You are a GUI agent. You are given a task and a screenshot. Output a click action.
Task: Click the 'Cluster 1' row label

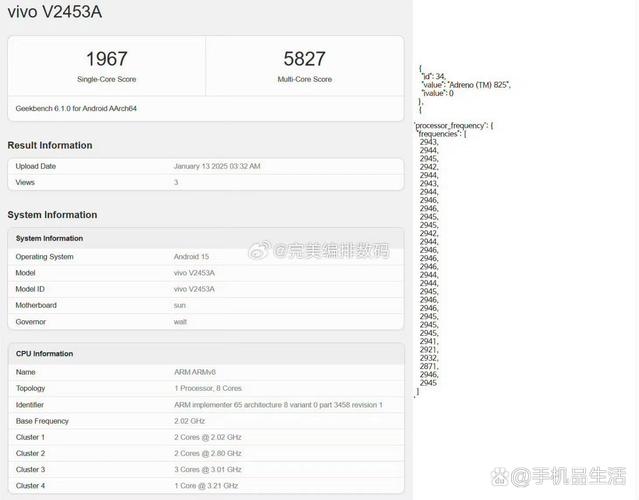pyautogui.click(x=30, y=437)
